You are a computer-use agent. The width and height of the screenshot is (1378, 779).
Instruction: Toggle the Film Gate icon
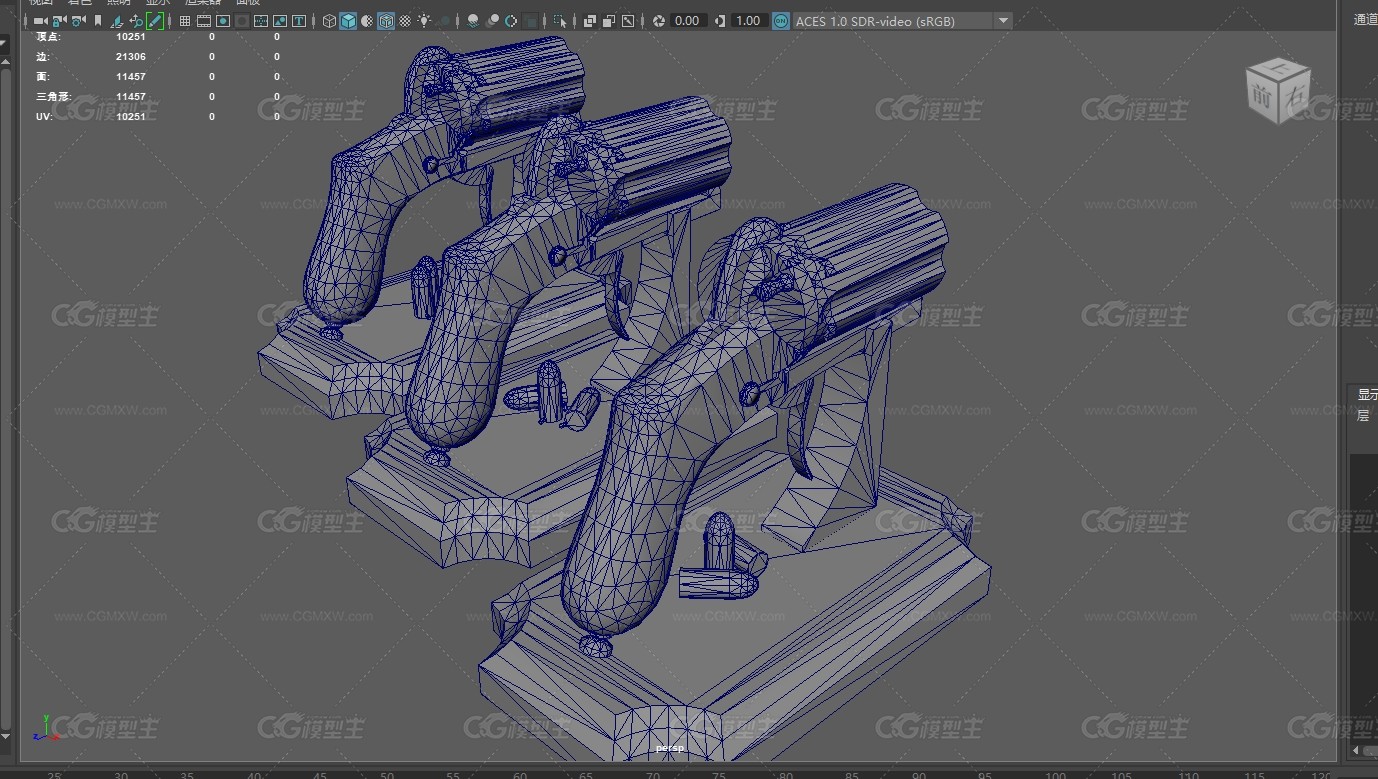204,20
